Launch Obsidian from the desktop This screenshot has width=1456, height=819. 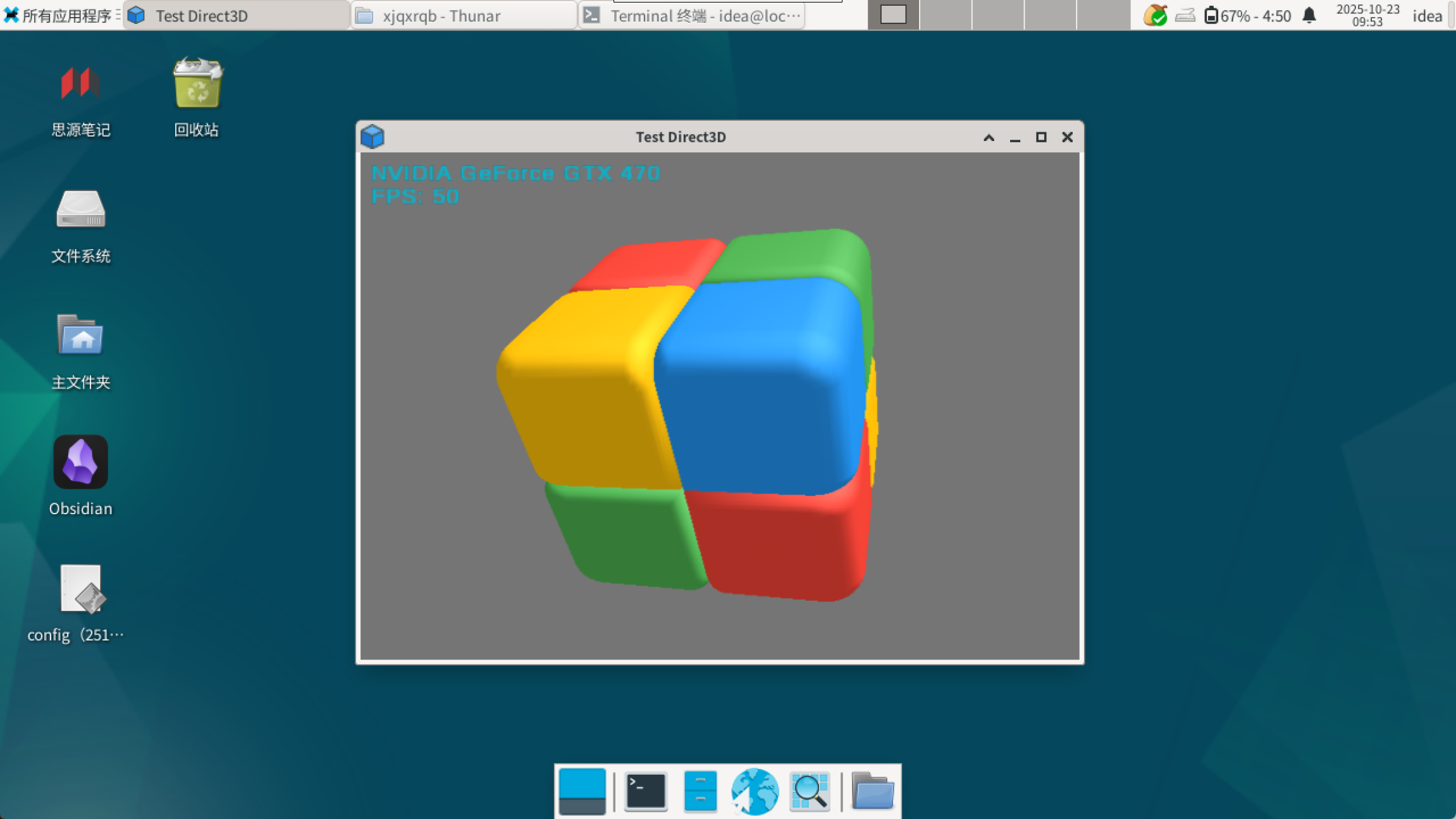point(80,462)
